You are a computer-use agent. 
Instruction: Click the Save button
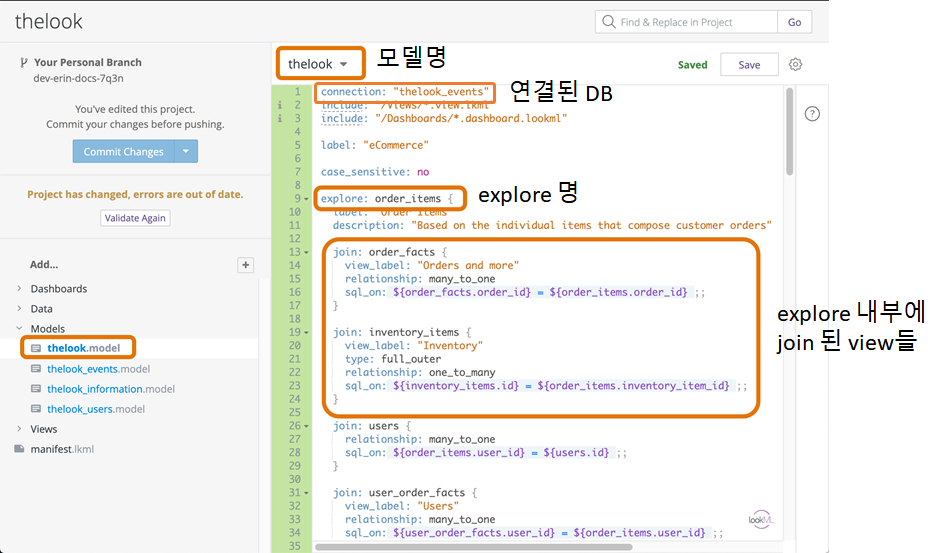(749, 64)
